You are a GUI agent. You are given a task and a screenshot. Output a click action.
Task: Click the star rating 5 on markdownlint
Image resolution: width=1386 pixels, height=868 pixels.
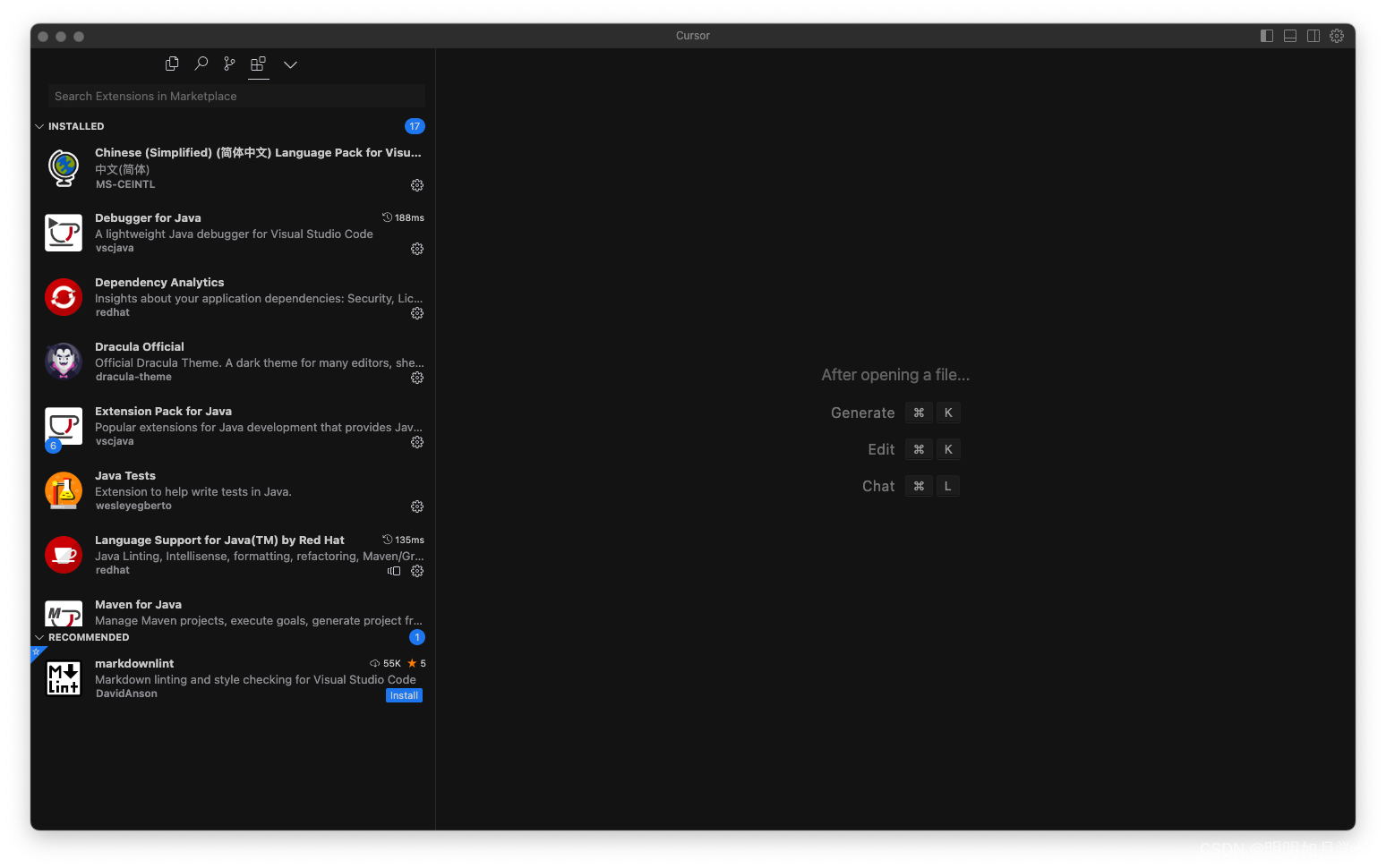point(416,663)
